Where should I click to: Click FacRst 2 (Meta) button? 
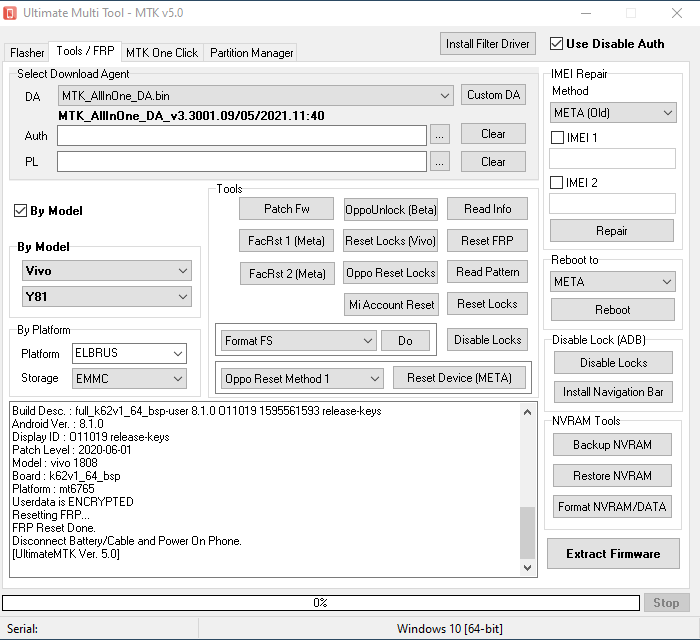pyautogui.click(x=287, y=273)
